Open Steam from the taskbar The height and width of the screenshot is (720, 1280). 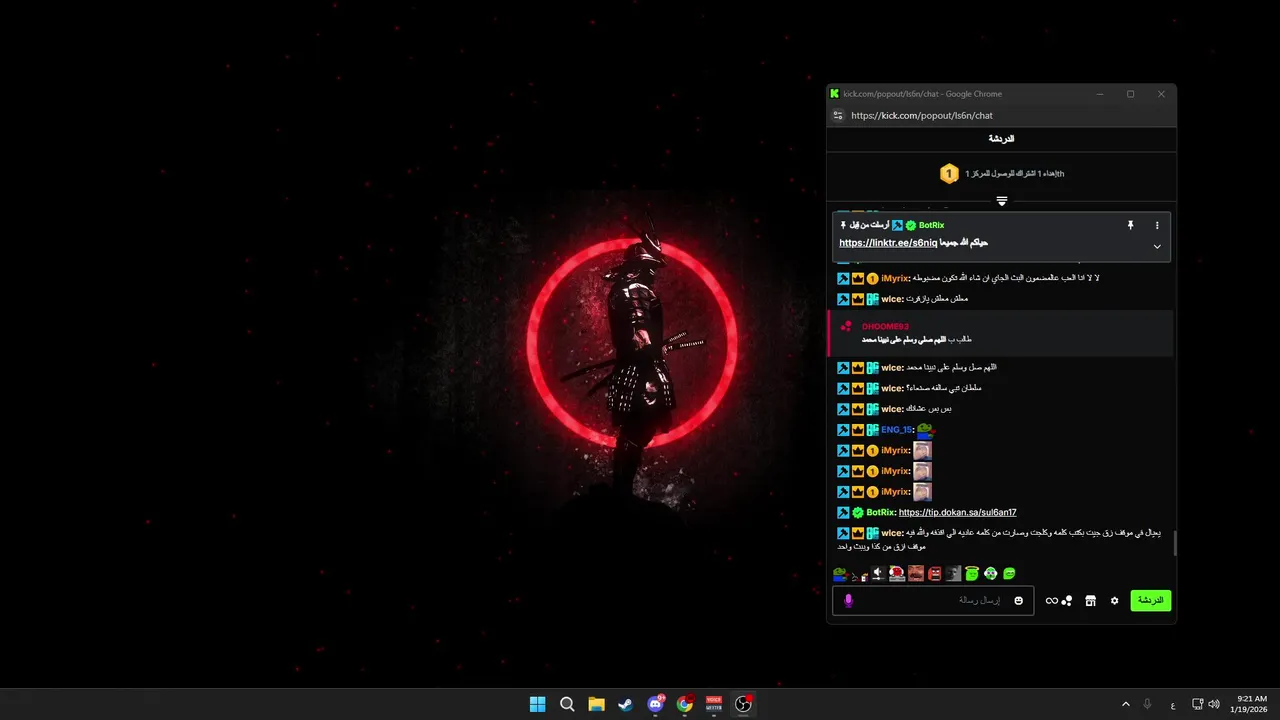(x=626, y=704)
